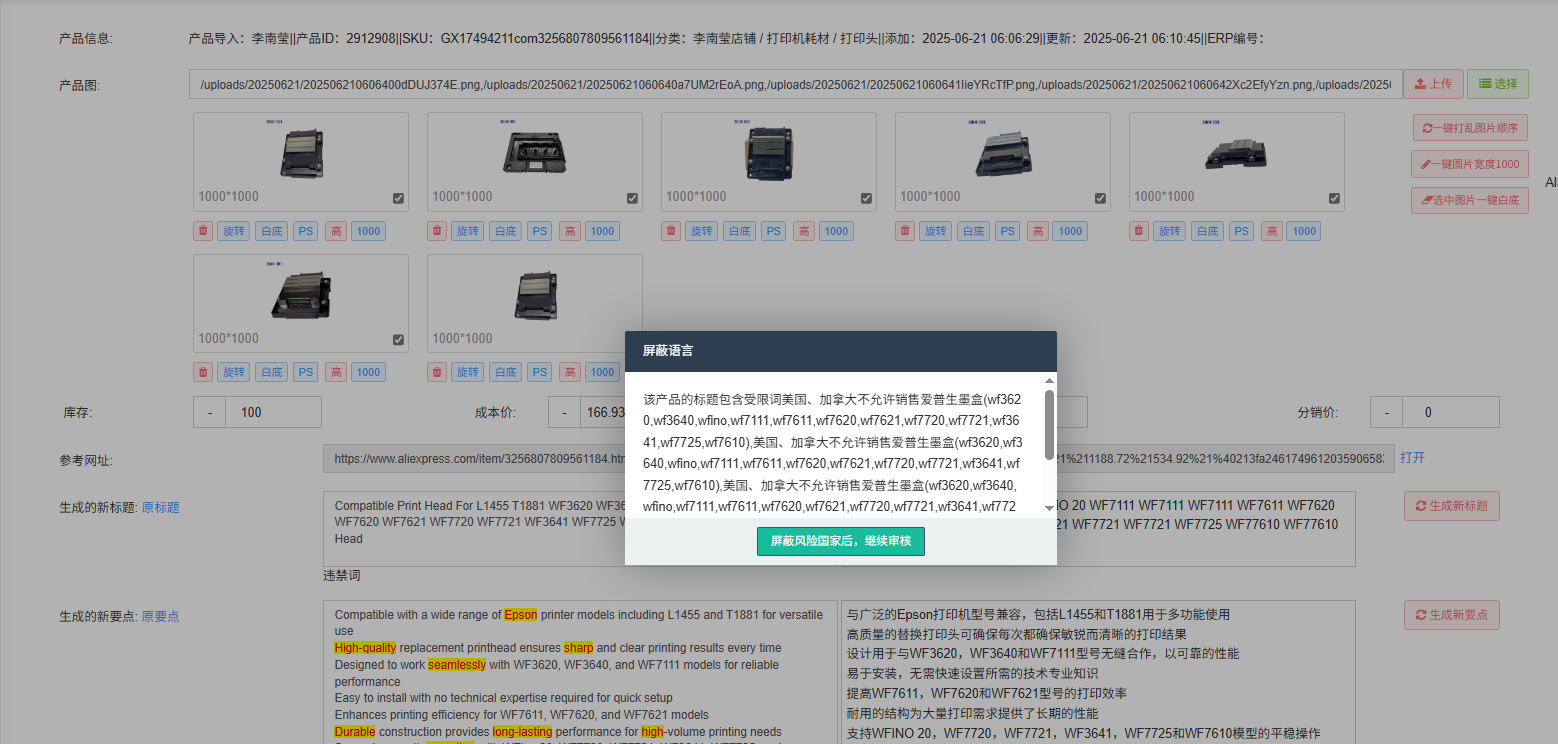Delete the second product image using its trash icon
This screenshot has height=744, width=1558.
(438, 231)
